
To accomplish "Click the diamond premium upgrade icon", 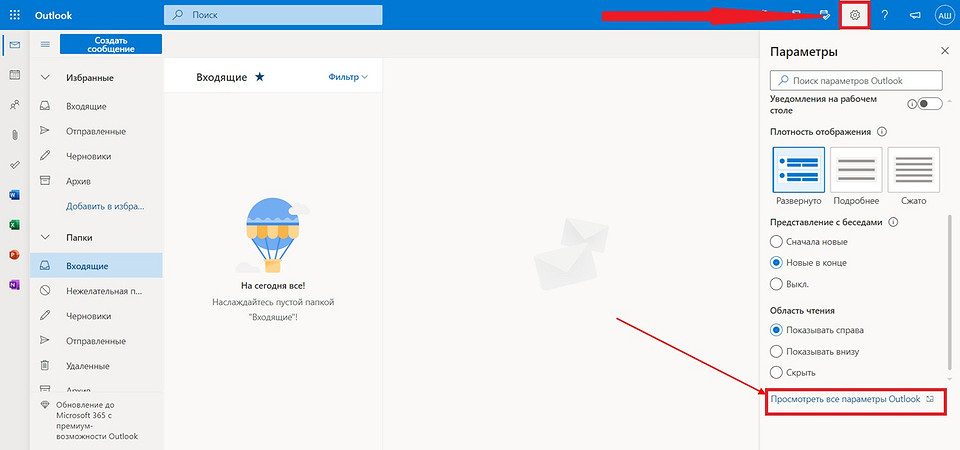I will [x=44, y=405].
